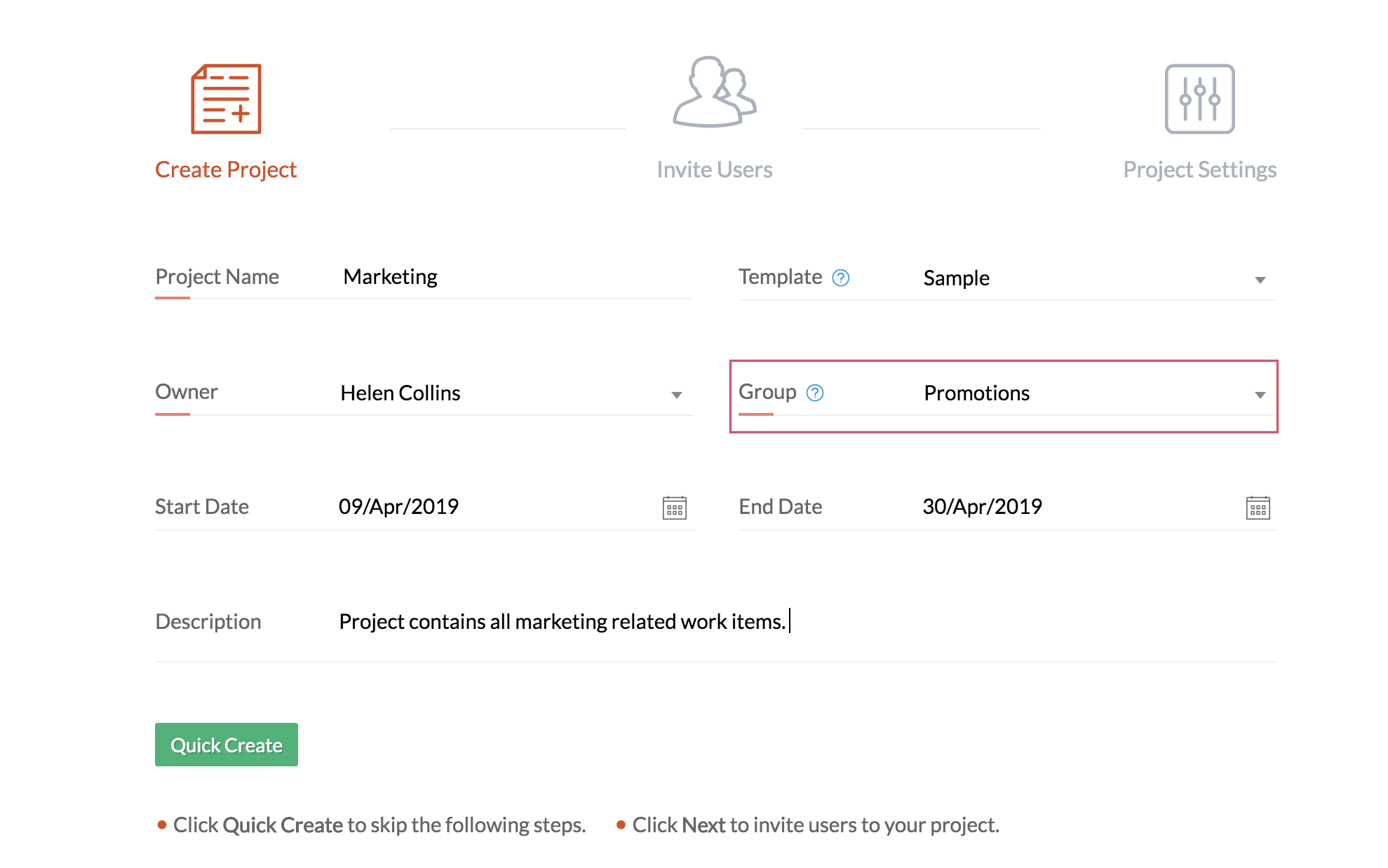Click the Invite Users people icon

(x=714, y=93)
